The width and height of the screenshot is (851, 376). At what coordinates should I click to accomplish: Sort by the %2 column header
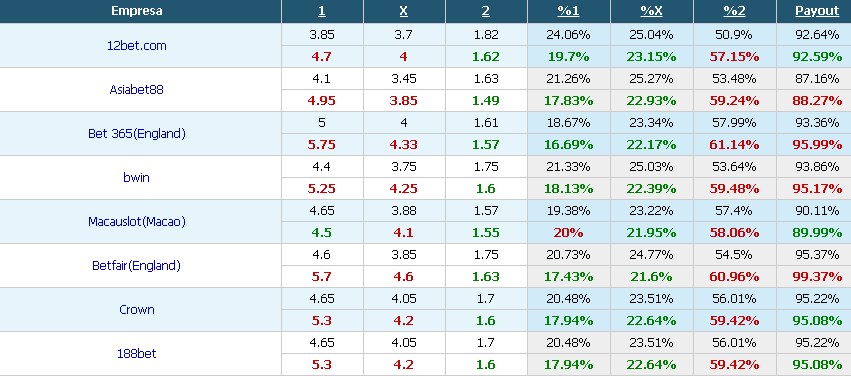pyautogui.click(x=734, y=11)
